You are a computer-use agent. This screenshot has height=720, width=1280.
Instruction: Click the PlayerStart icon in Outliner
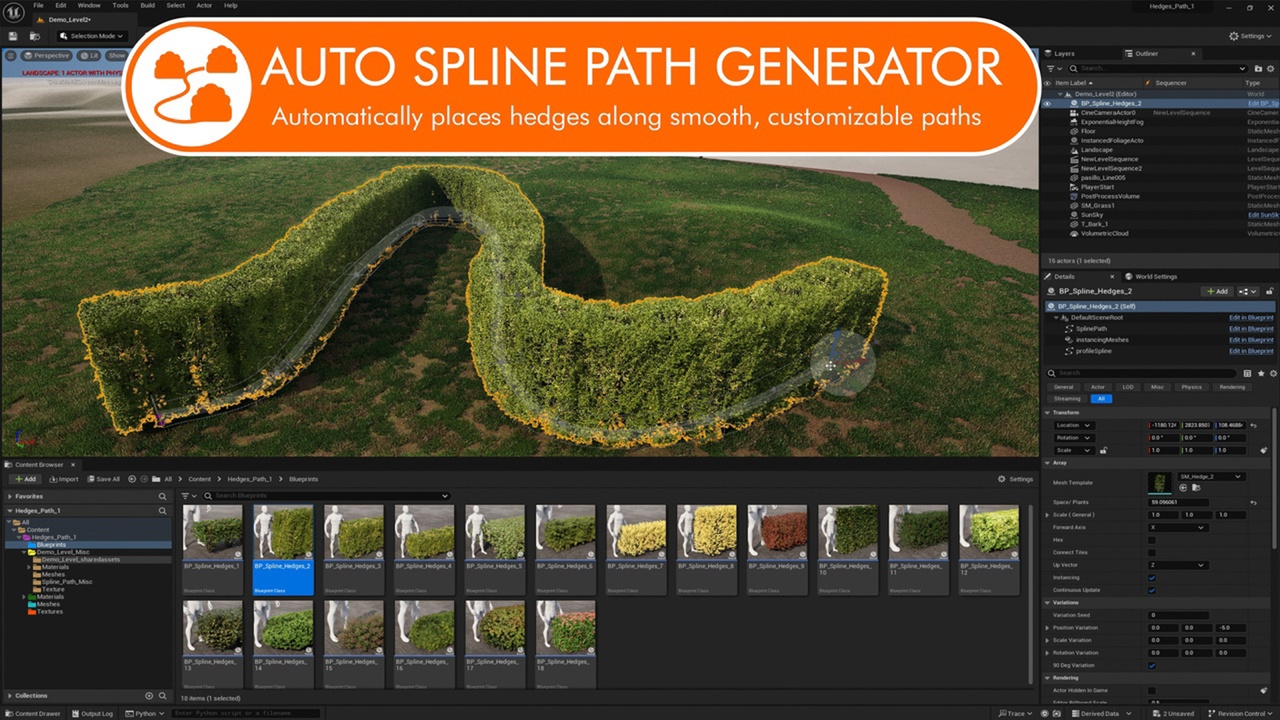point(1074,187)
